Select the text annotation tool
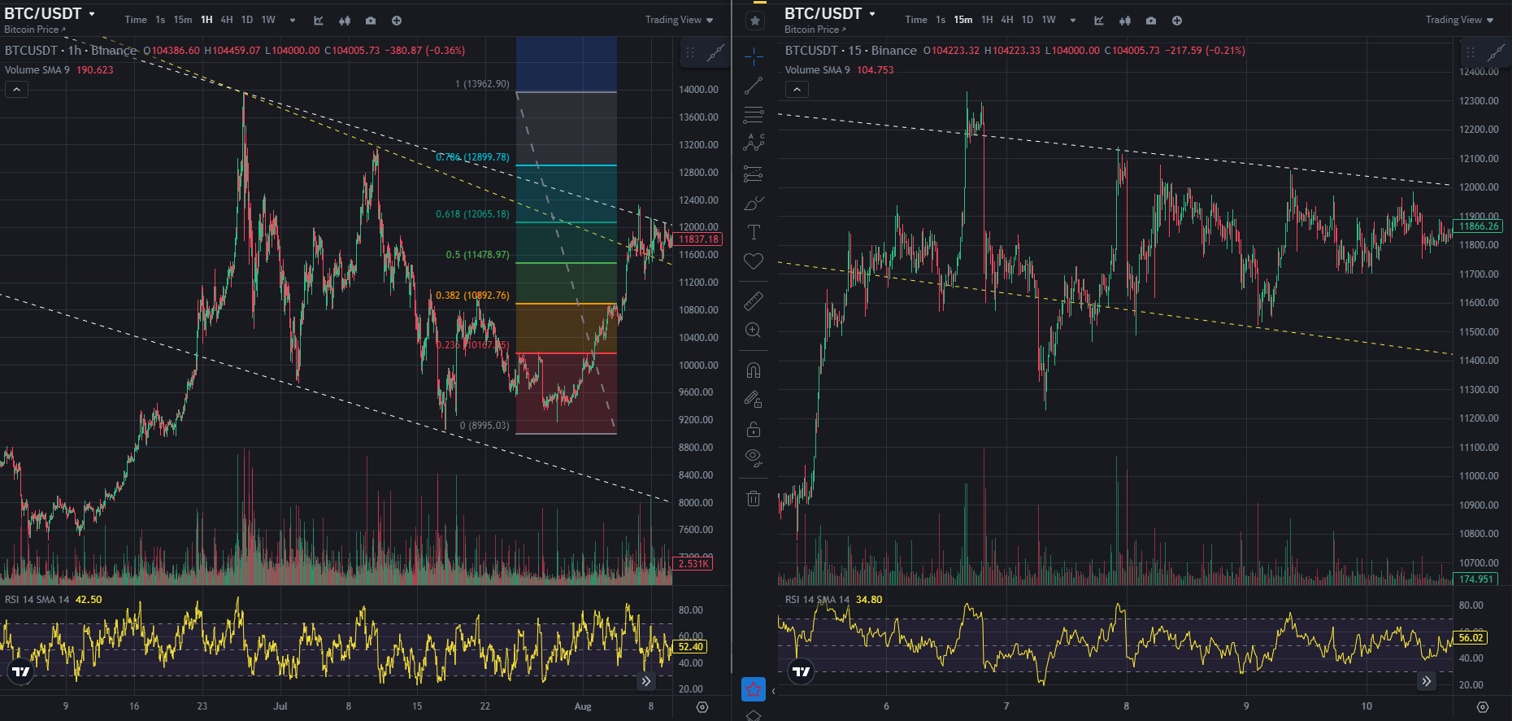Image resolution: width=1513 pixels, height=721 pixels. click(x=754, y=232)
